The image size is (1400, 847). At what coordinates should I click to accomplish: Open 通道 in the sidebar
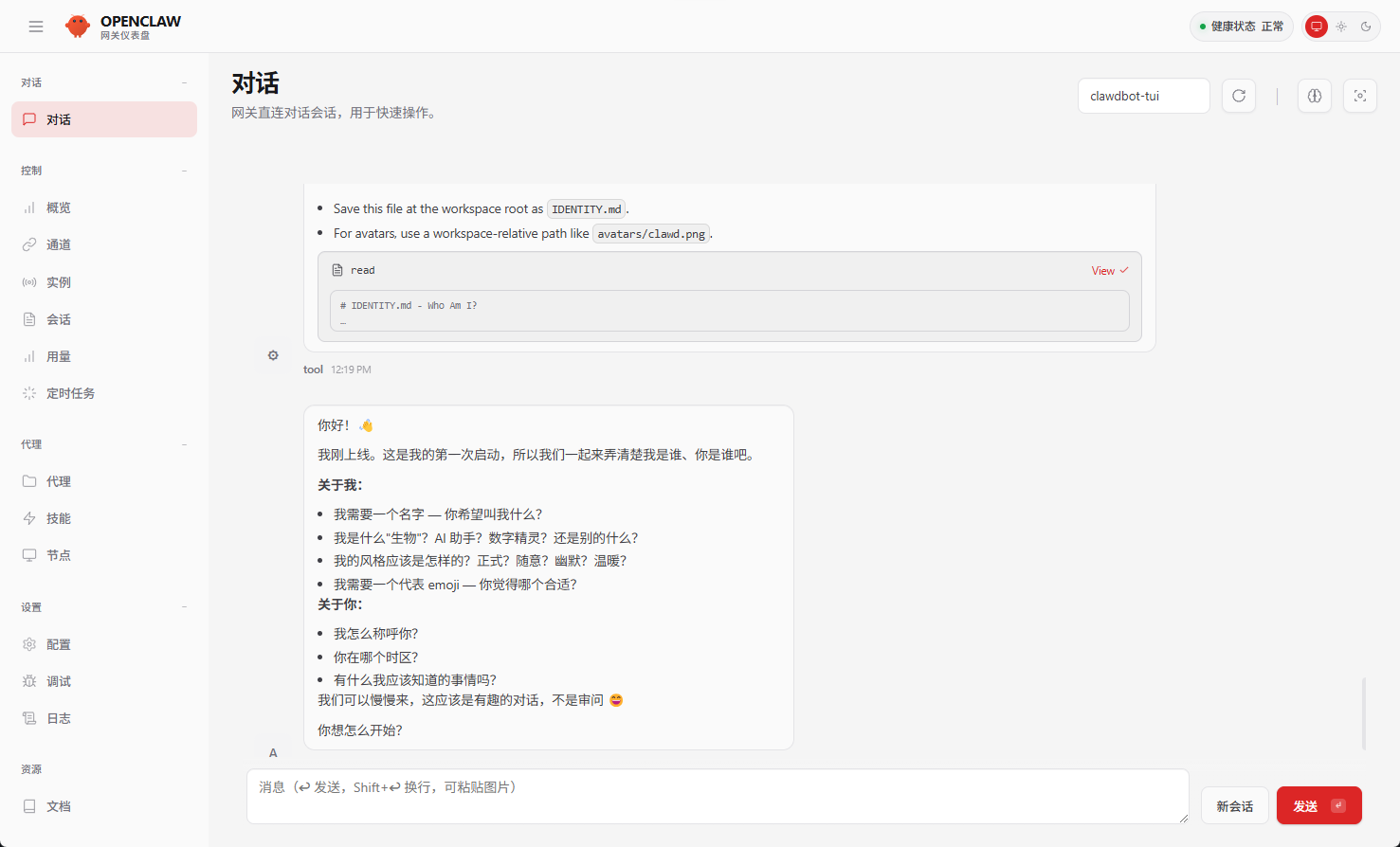(x=59, y=244)
